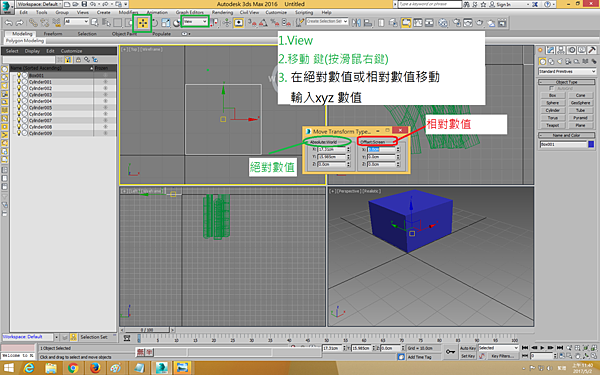Collapse the Object Type rollout
The image size is (600, 375).
coord(567,82)
